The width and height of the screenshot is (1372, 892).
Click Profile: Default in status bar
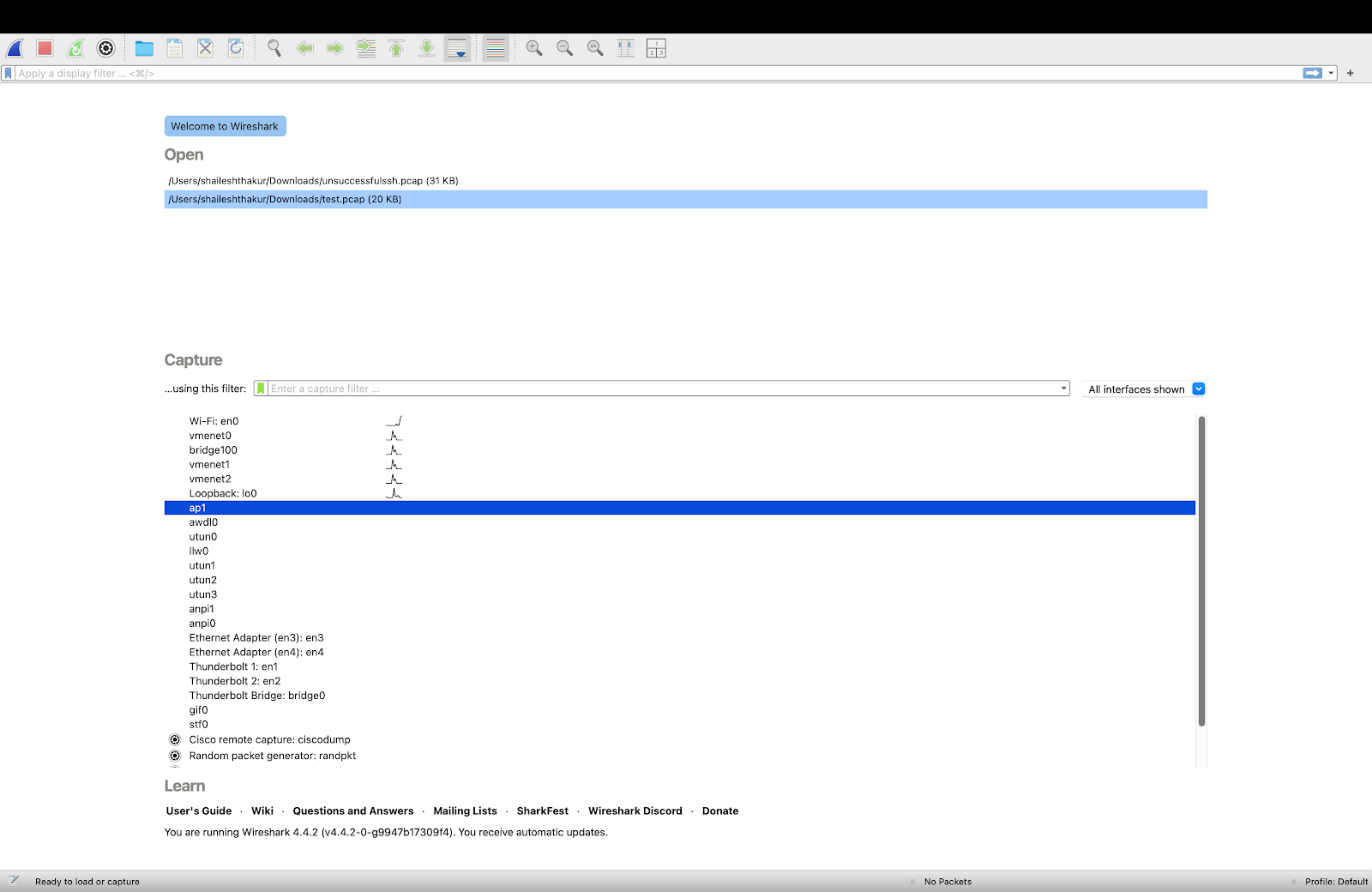tap(1336, 882)
